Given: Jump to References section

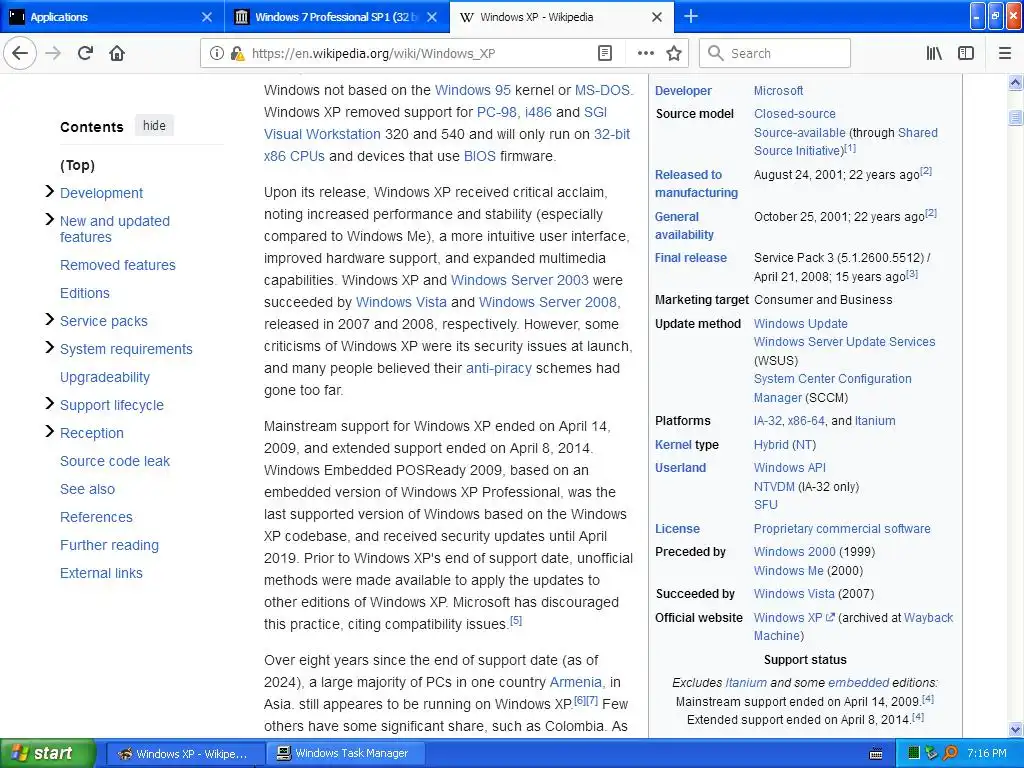Looking at the screenshot, I should 96,517.
